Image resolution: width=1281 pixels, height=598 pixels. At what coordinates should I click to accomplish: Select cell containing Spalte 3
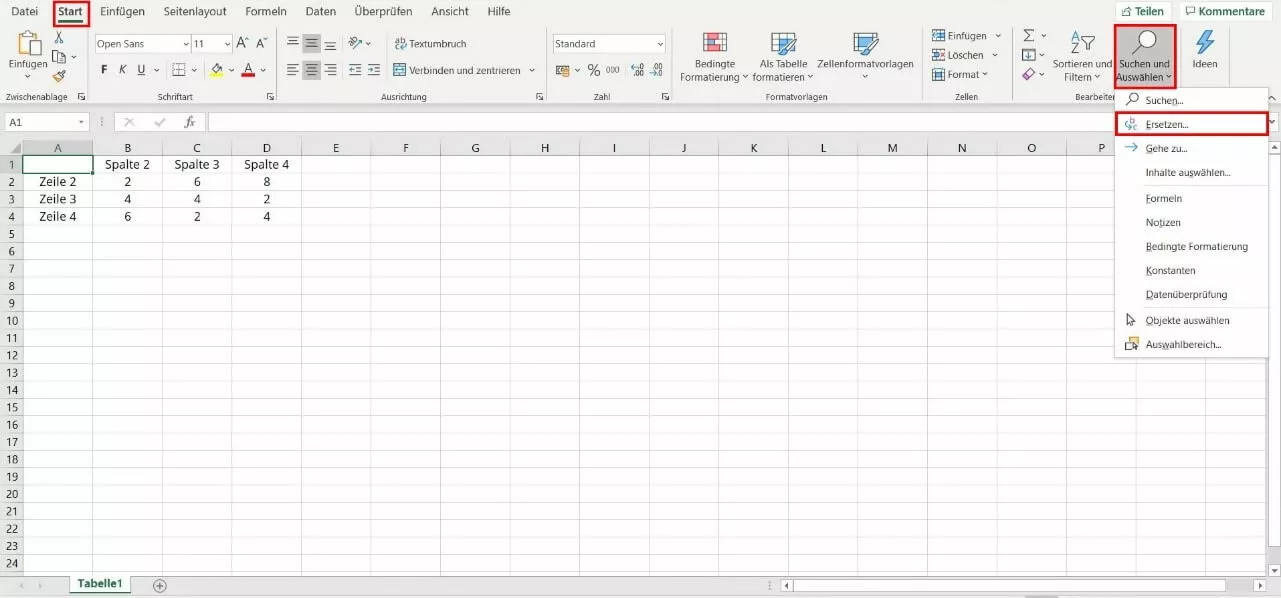197,164
